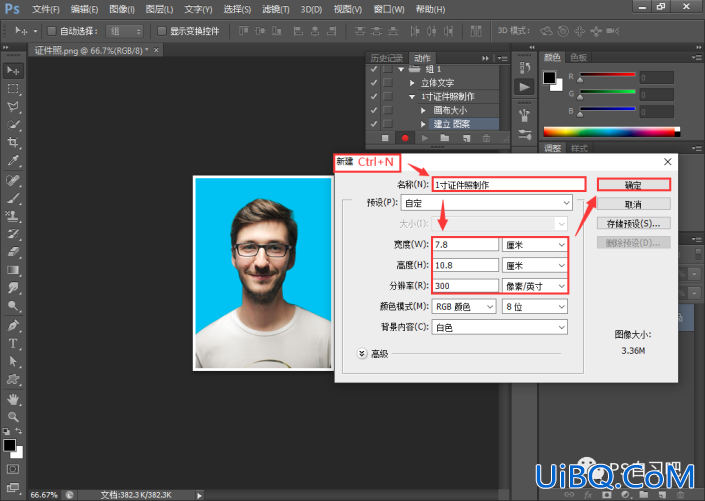Select the Gradient tool
The height and width of the screenshot is (501, 705).
(x=13, y=270)
